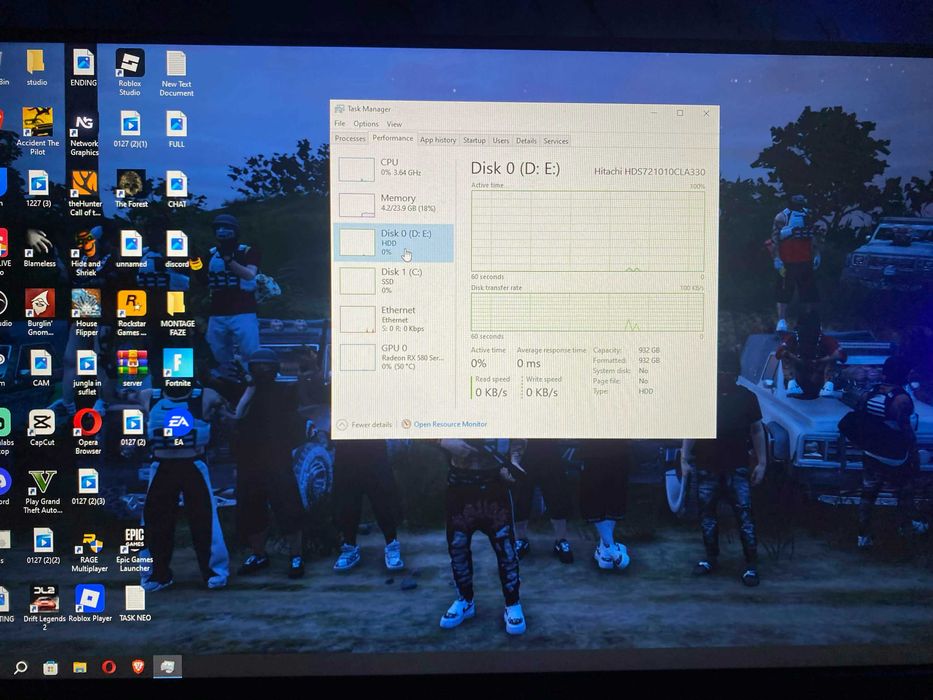Select the FULL image file icon
Image resolution: width=933 pixels, height=700 pixels.
[177, 129]
